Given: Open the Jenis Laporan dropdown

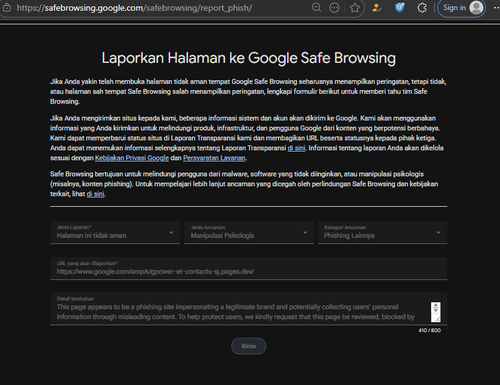Looking at the screenshot, I should pyautogui.click(x=115, y=232).
